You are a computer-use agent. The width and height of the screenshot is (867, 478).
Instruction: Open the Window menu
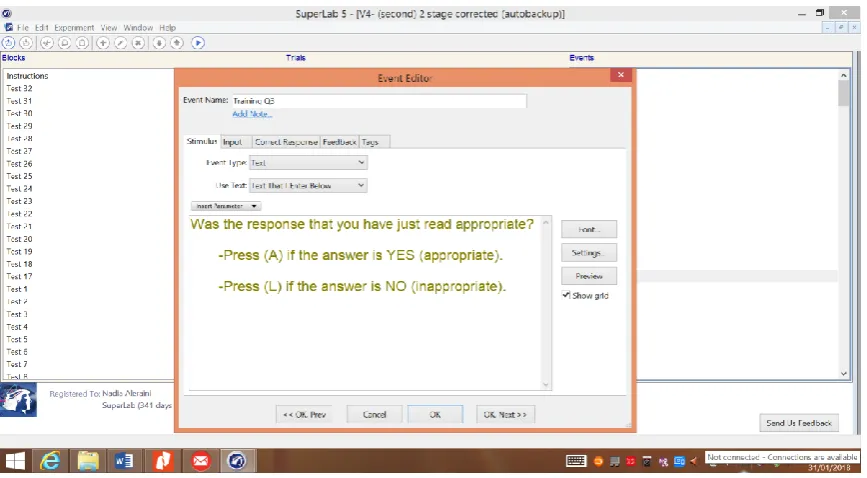coord(138,28)
